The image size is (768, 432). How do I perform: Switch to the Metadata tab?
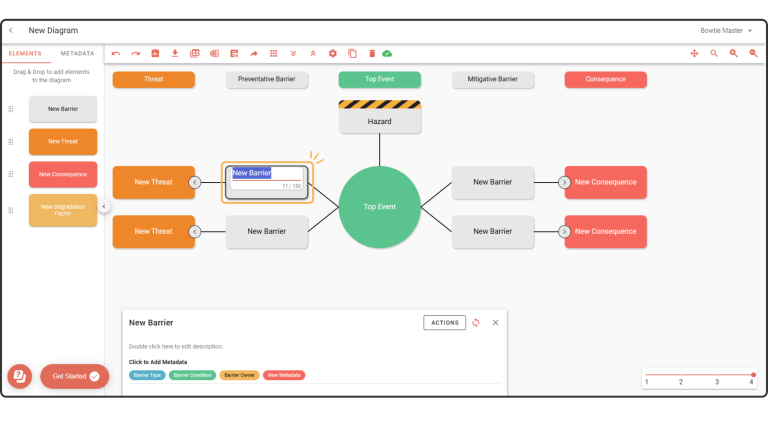pos(77,53)
